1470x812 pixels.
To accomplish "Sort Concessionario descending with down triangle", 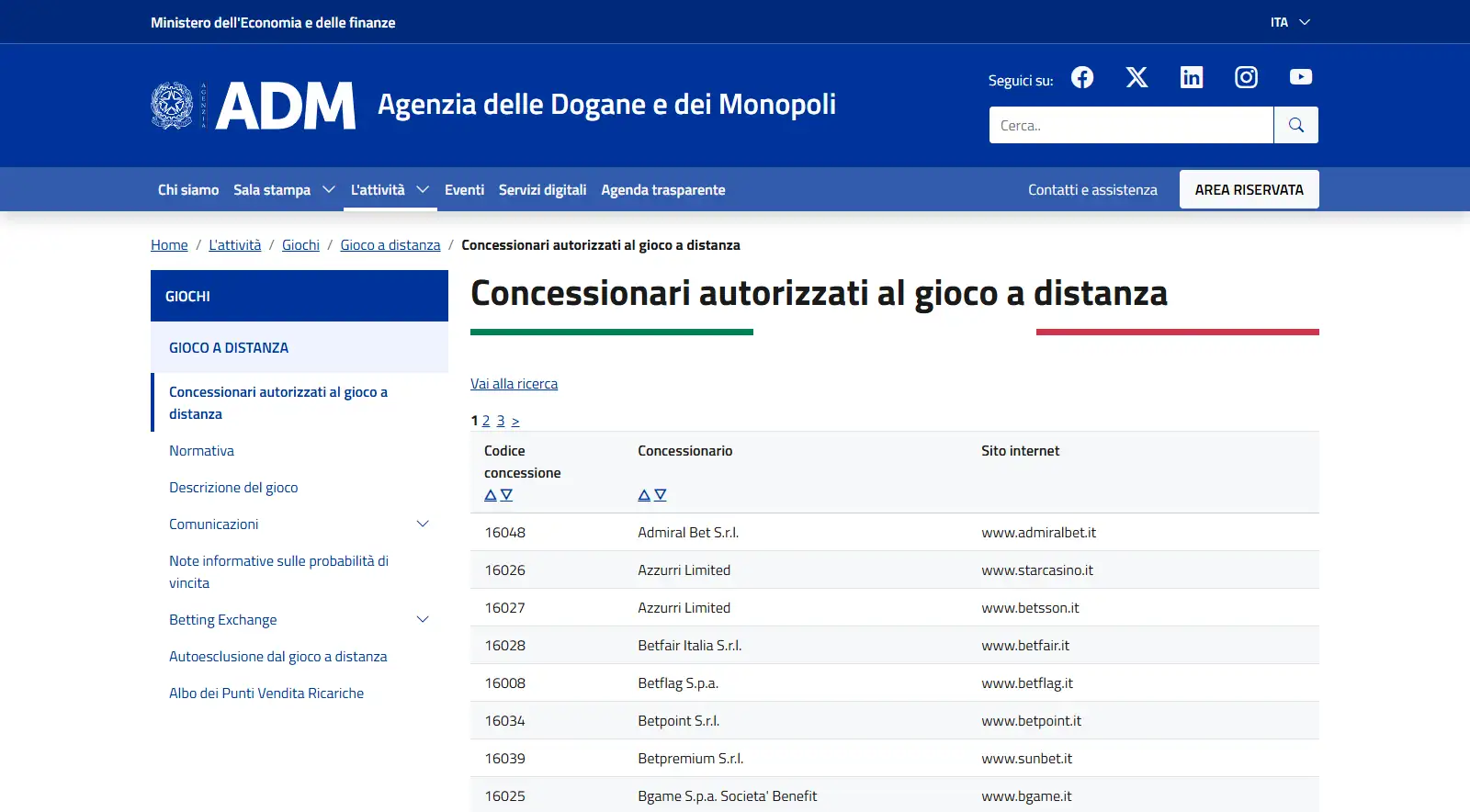I will [660, 495].
